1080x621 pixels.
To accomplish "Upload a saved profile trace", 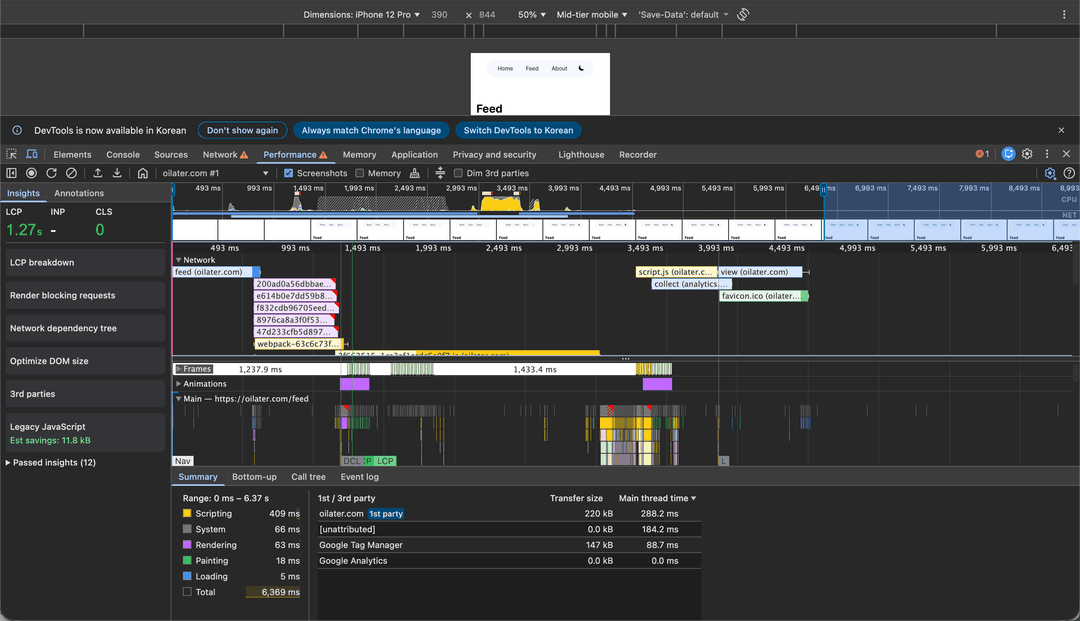I will [98, 173].
